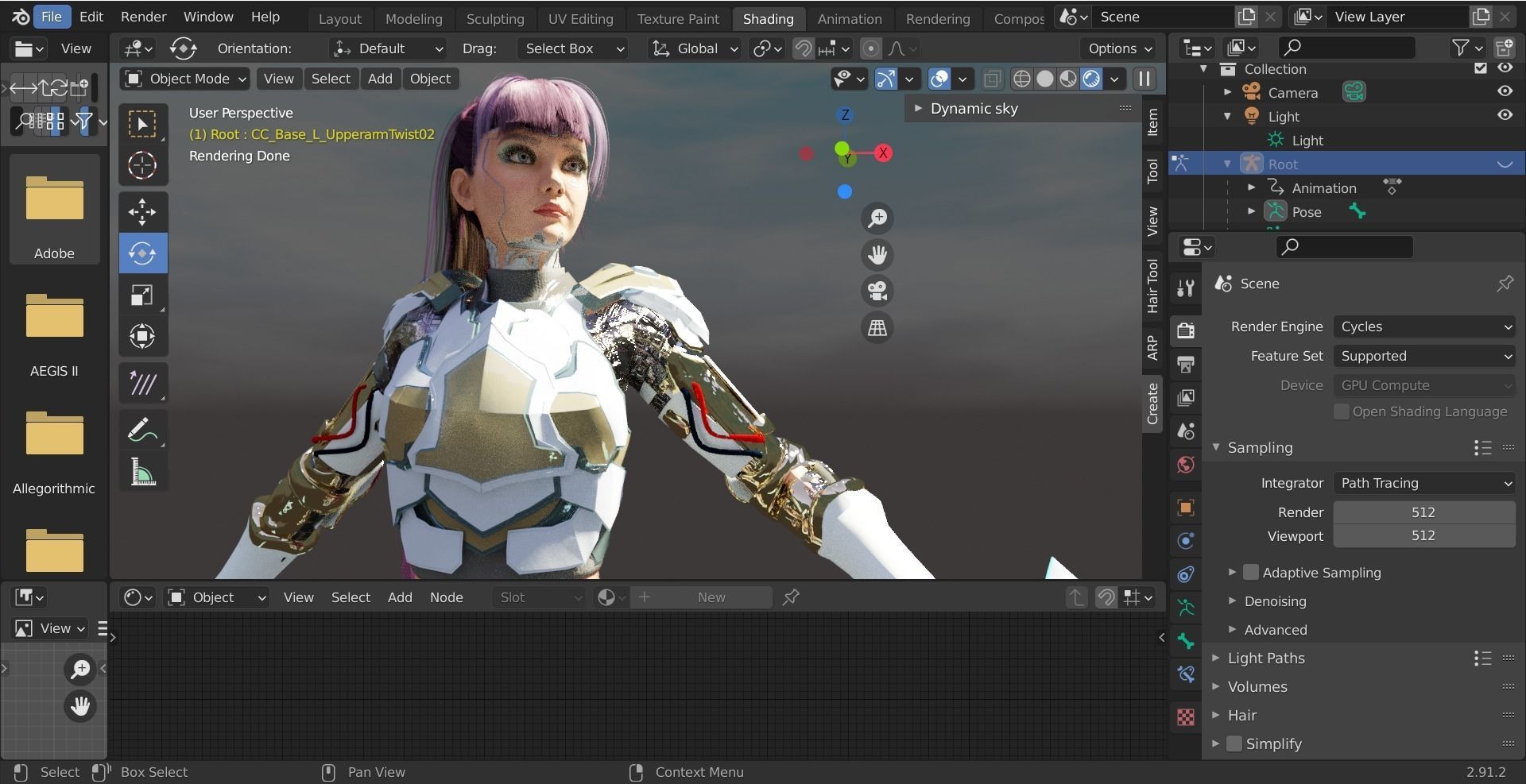Viewport: 1526px width, 784px height.
Task: Pin the node editor pin icon
Action: point(791,597)
